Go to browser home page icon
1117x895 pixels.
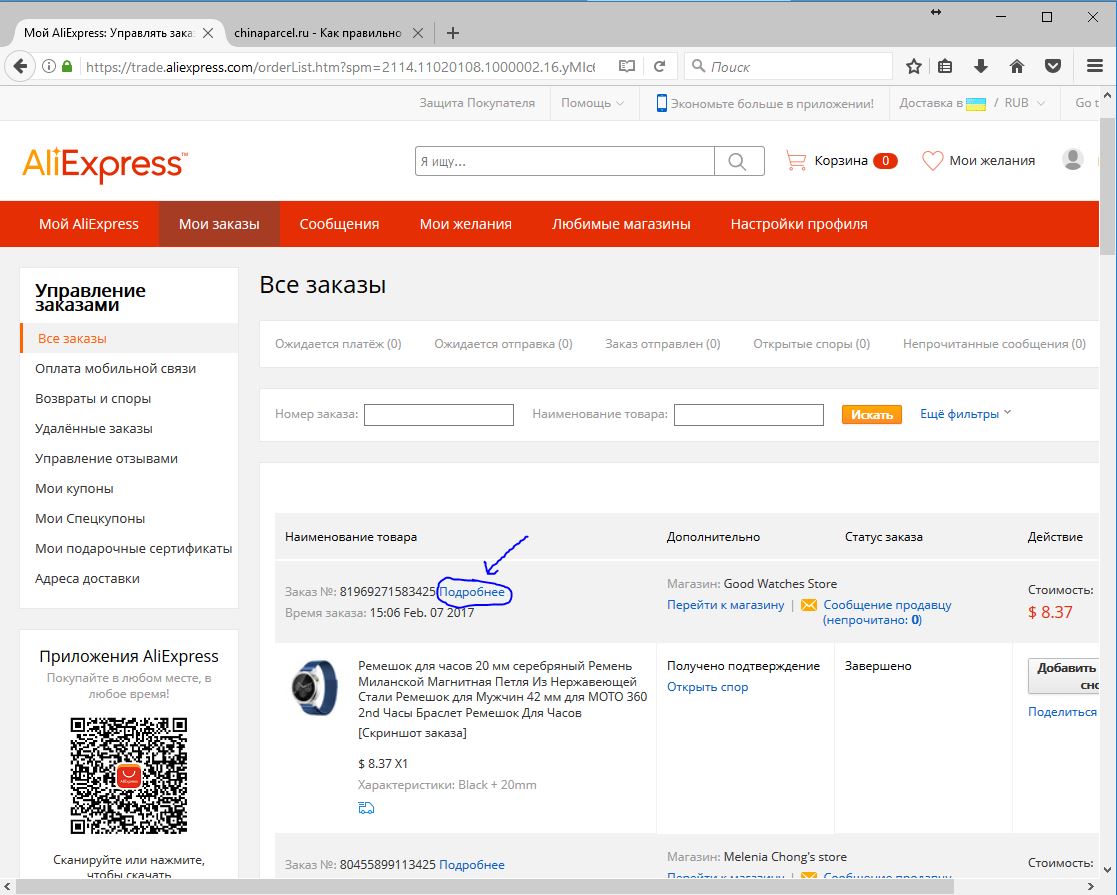point(1017,66)
